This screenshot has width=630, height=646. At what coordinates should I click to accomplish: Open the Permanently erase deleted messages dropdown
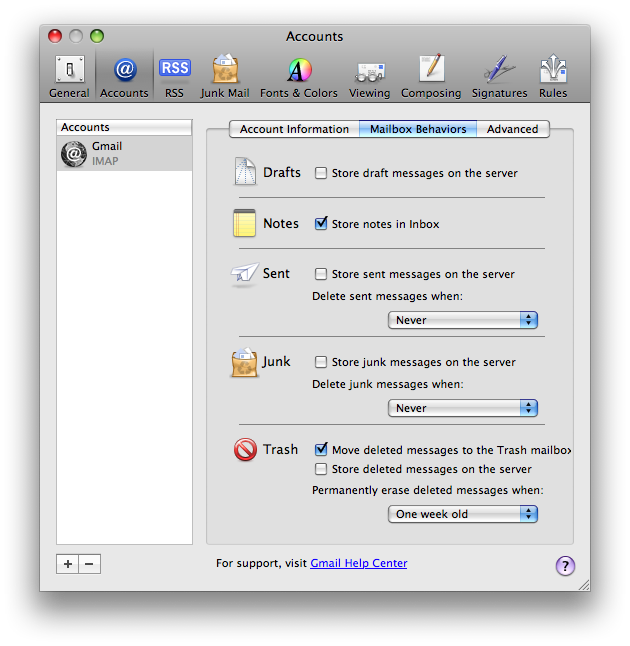[463, 514]
